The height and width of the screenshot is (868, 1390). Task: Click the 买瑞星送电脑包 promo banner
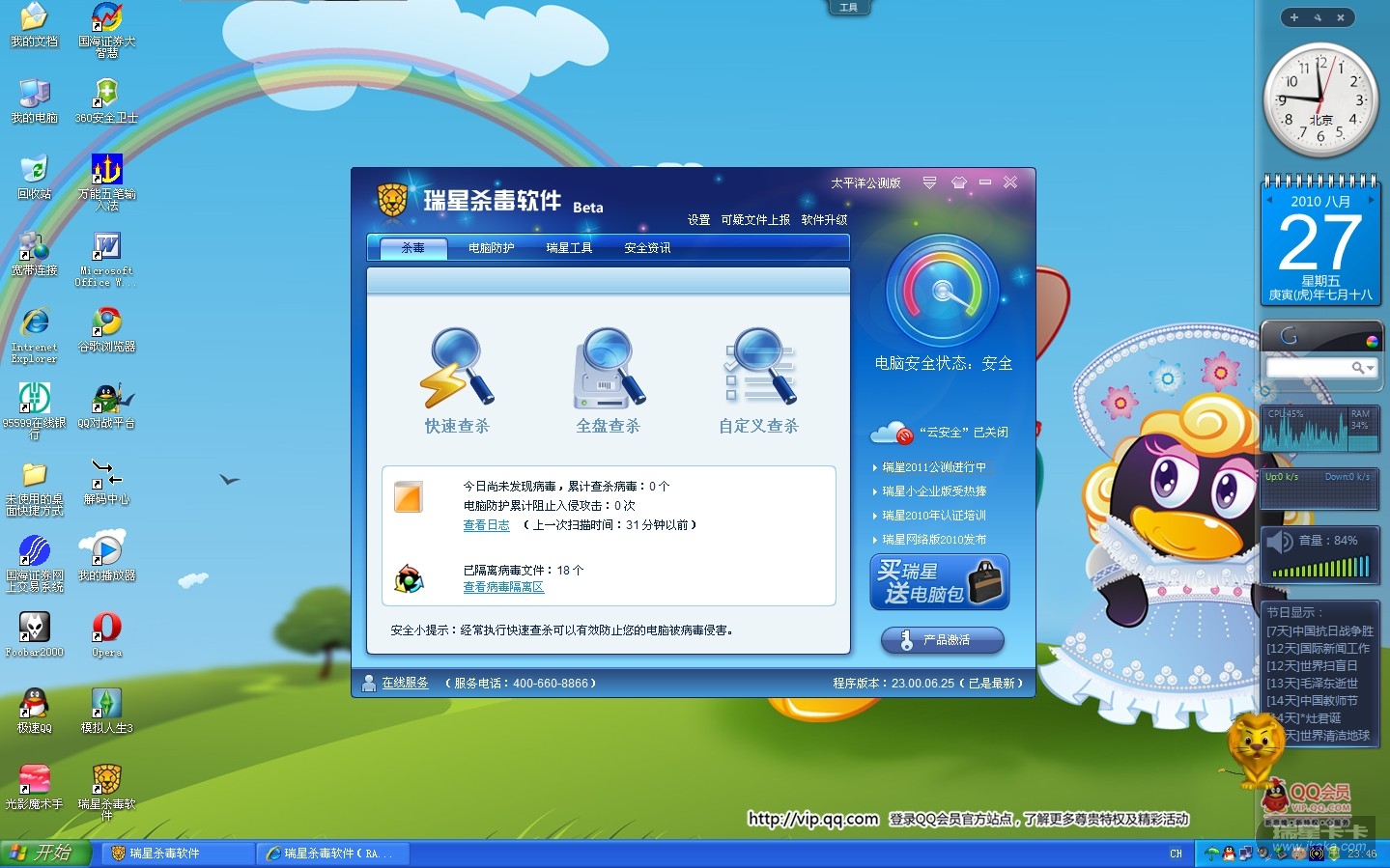(940, 582)
